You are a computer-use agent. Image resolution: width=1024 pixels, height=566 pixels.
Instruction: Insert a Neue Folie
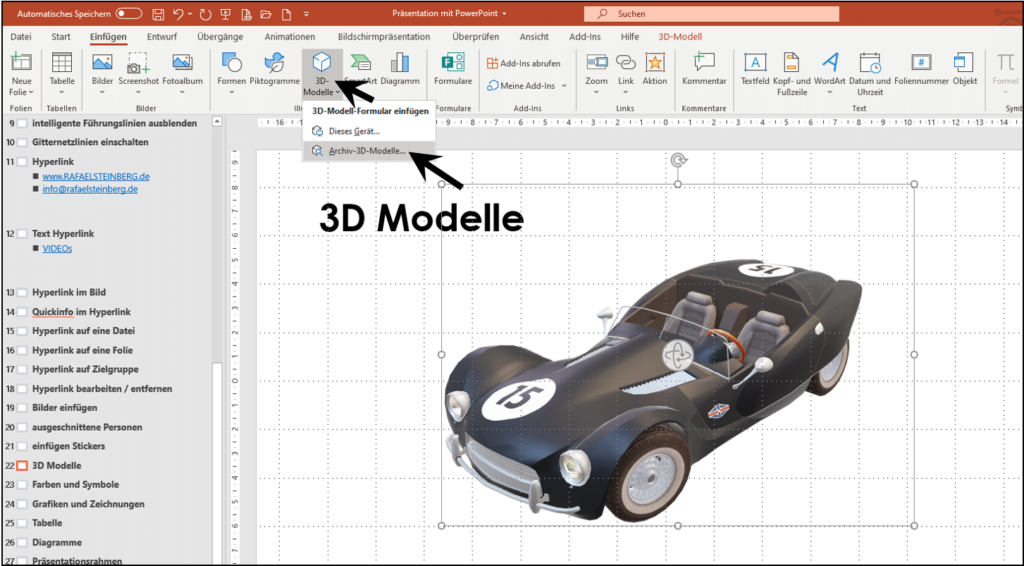[x=21, y=74]
